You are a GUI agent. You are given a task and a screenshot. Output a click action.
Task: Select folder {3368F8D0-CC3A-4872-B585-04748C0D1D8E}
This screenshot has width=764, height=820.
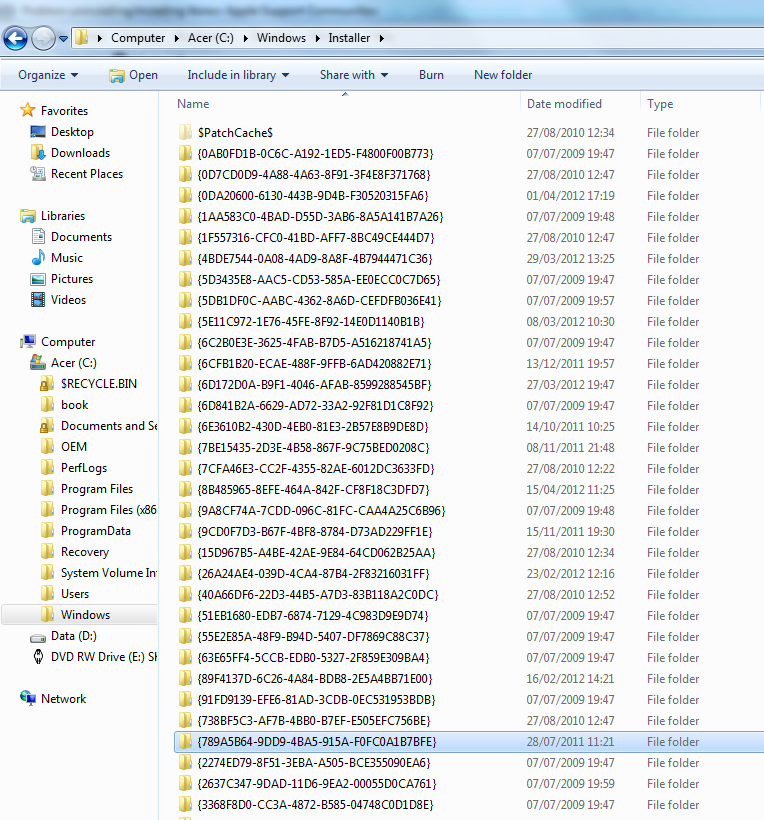pos(316,804)
